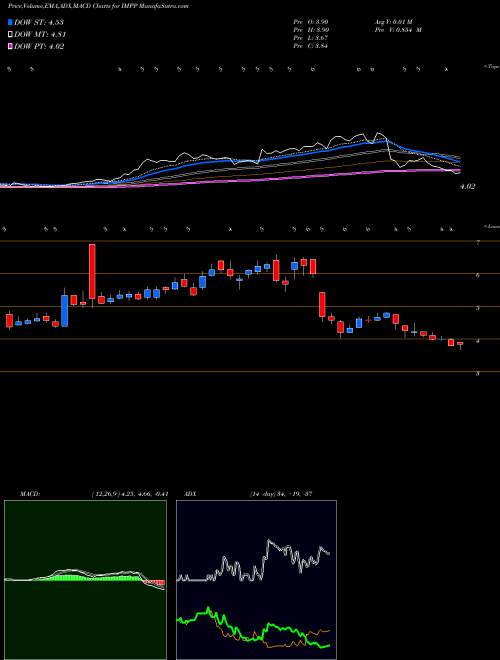The height and width of the screenshot is (660, 500).
Task: Click the 4.02 price label beside EMA lines
Action: (467, 186)
